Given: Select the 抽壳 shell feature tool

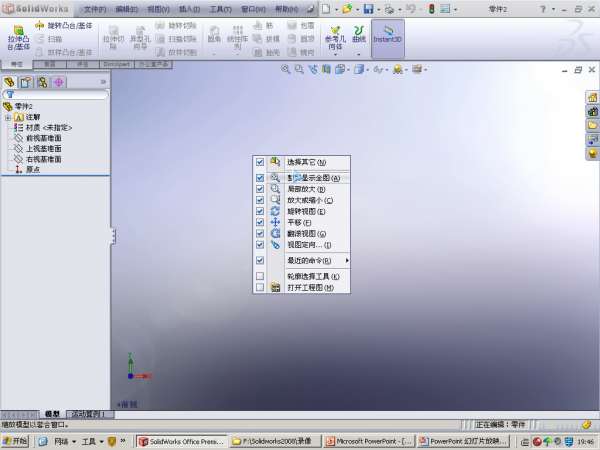Looking at the screenshot, I should 267,52.
